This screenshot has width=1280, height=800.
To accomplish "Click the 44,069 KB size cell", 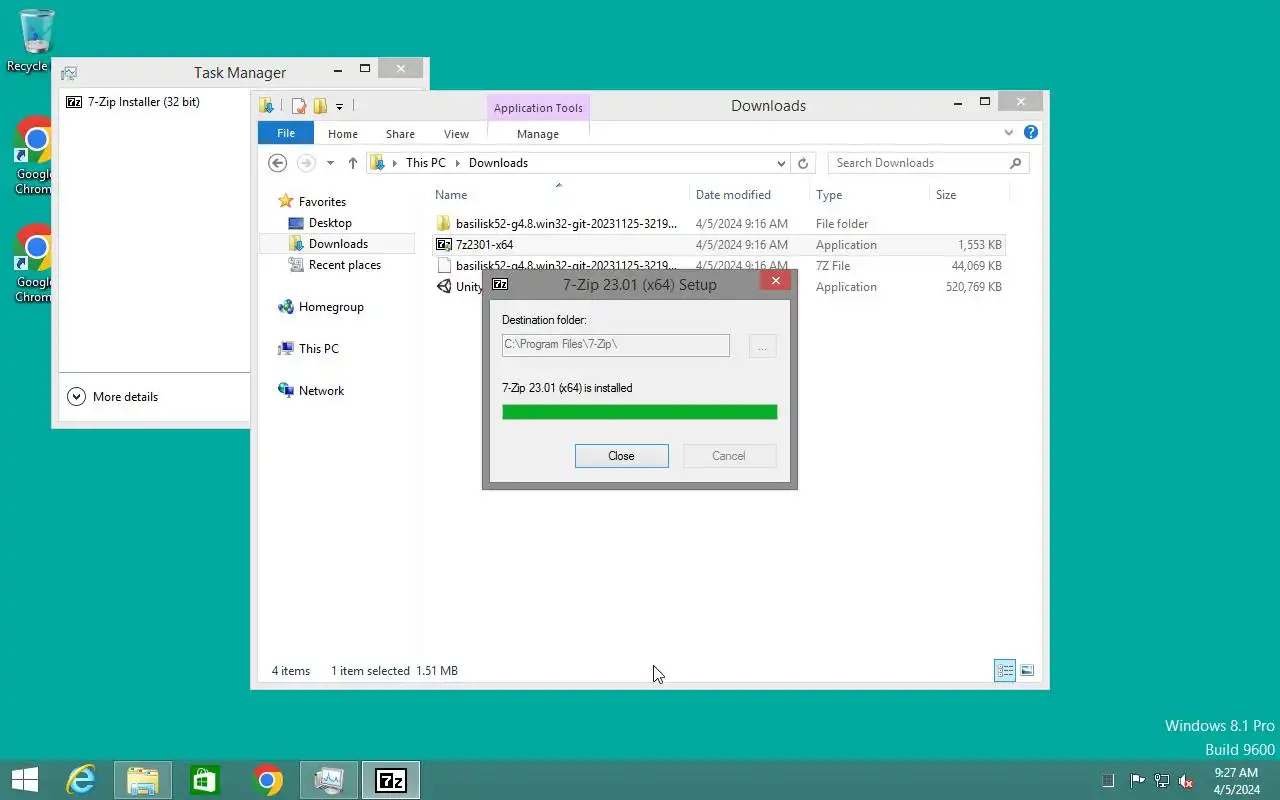I will pos(976,266).
